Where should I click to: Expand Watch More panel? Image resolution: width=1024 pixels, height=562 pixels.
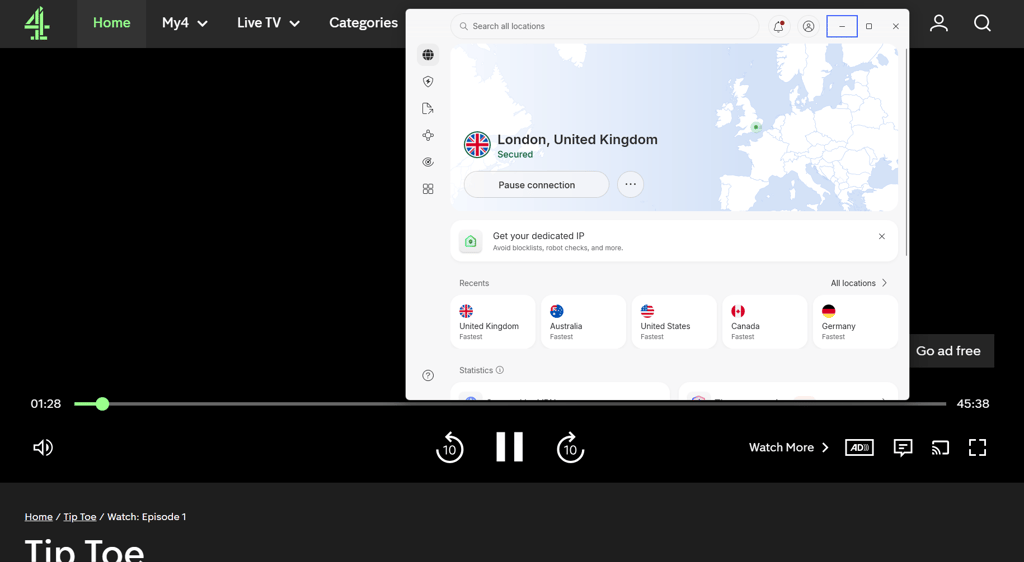click(x=789, y=448)
